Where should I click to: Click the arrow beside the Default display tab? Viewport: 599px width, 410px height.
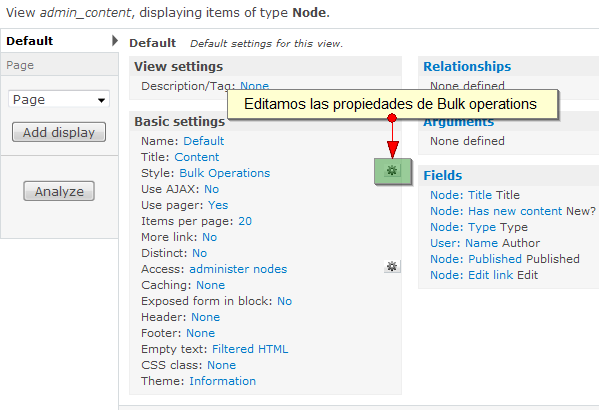point(115,41)
